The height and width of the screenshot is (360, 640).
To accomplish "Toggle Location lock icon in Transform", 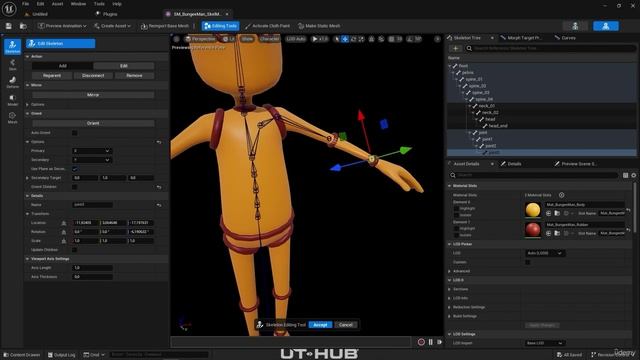I will [x=64, y=223].
